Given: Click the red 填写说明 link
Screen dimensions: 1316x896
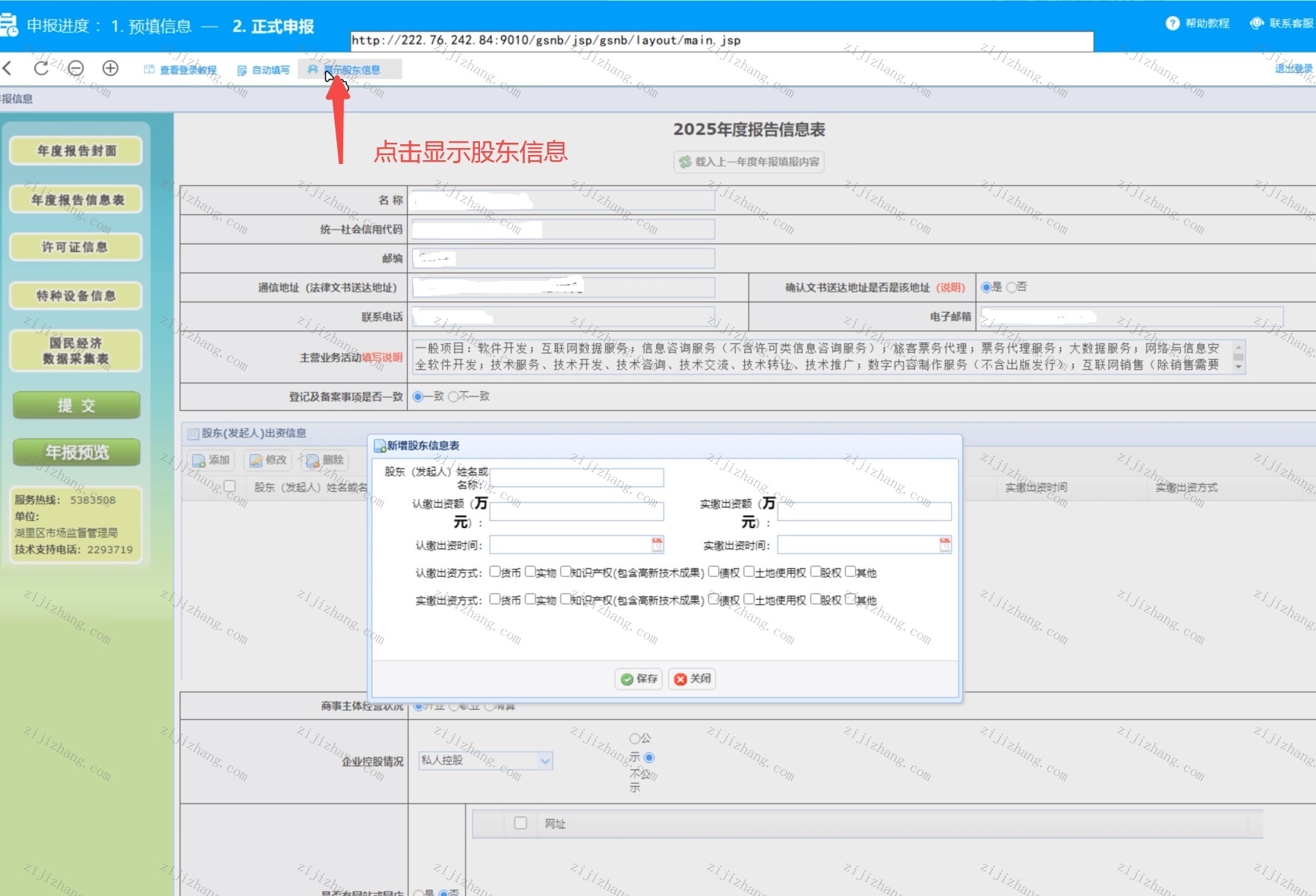Looking at the screenshot, I should coord(382,357).
